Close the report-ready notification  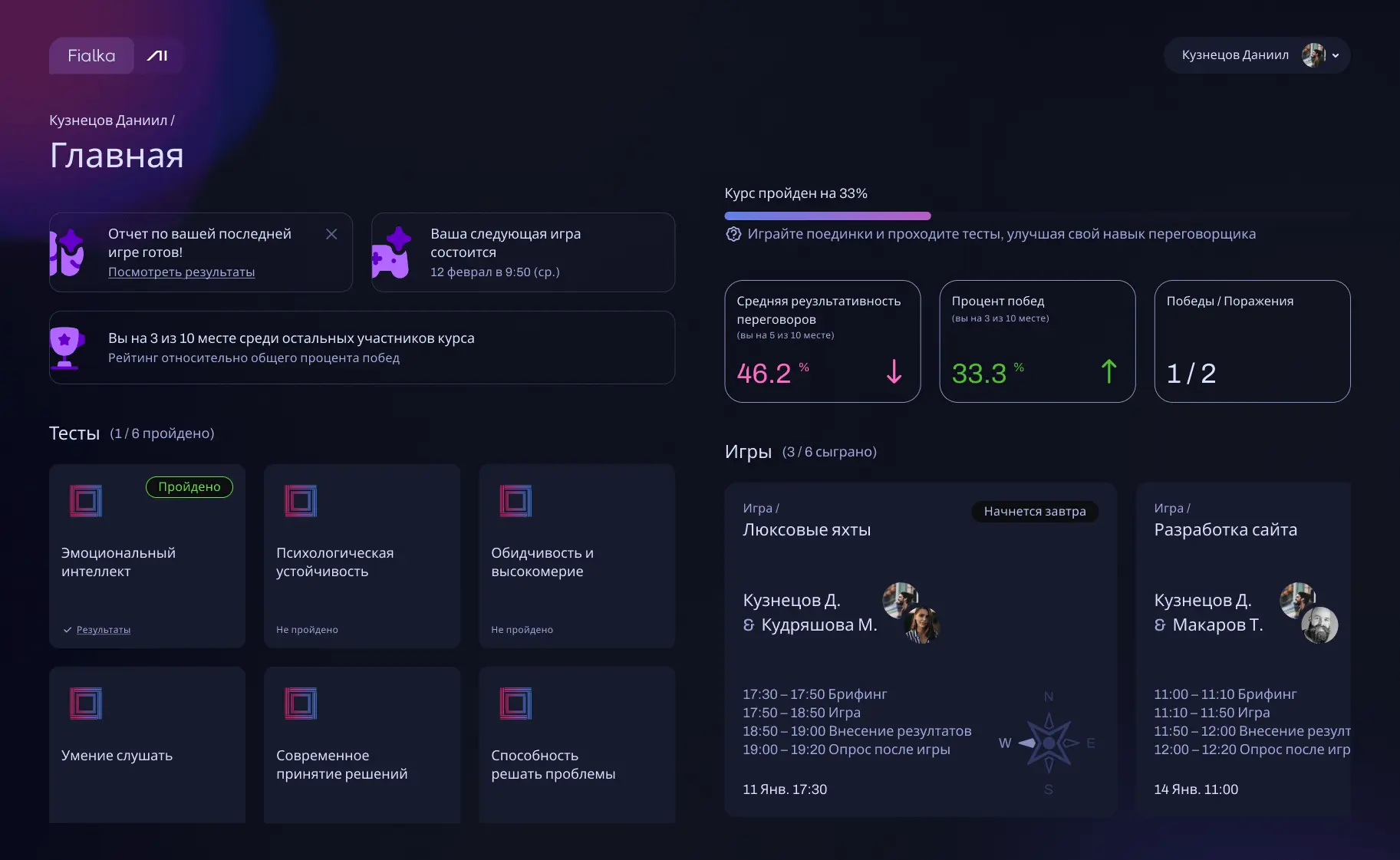point(331,234)
